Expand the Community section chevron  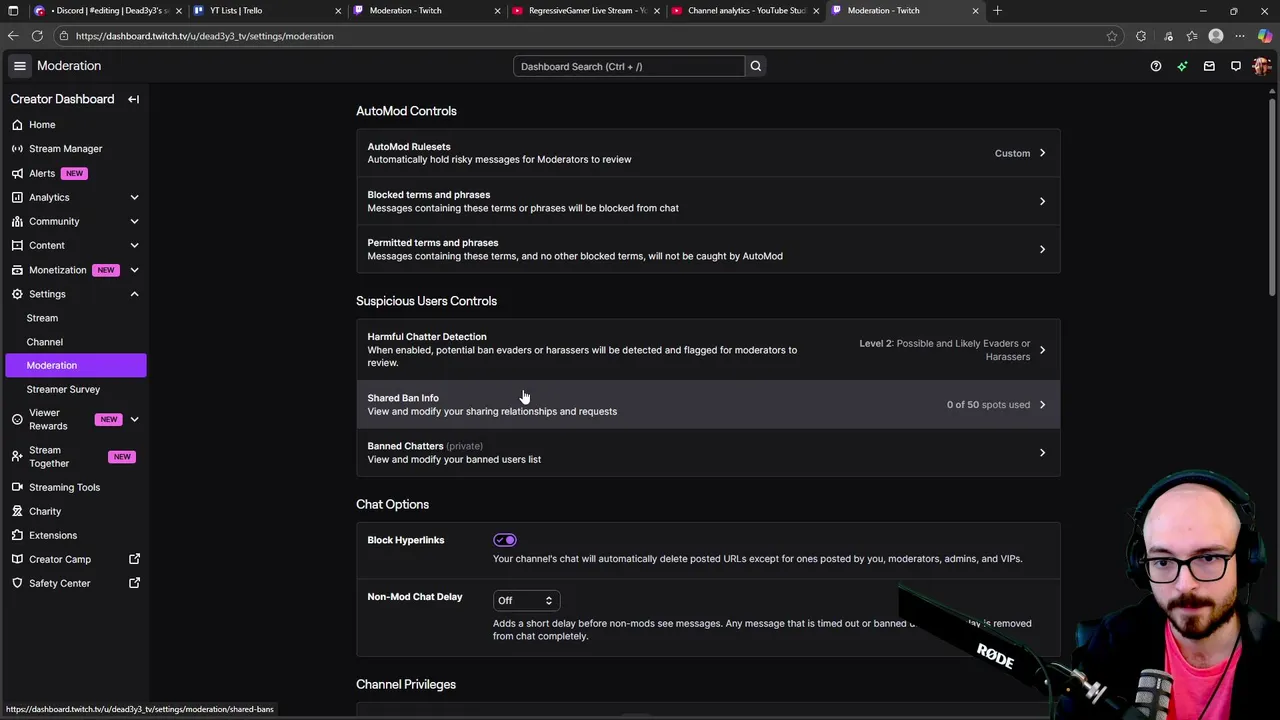134,221
